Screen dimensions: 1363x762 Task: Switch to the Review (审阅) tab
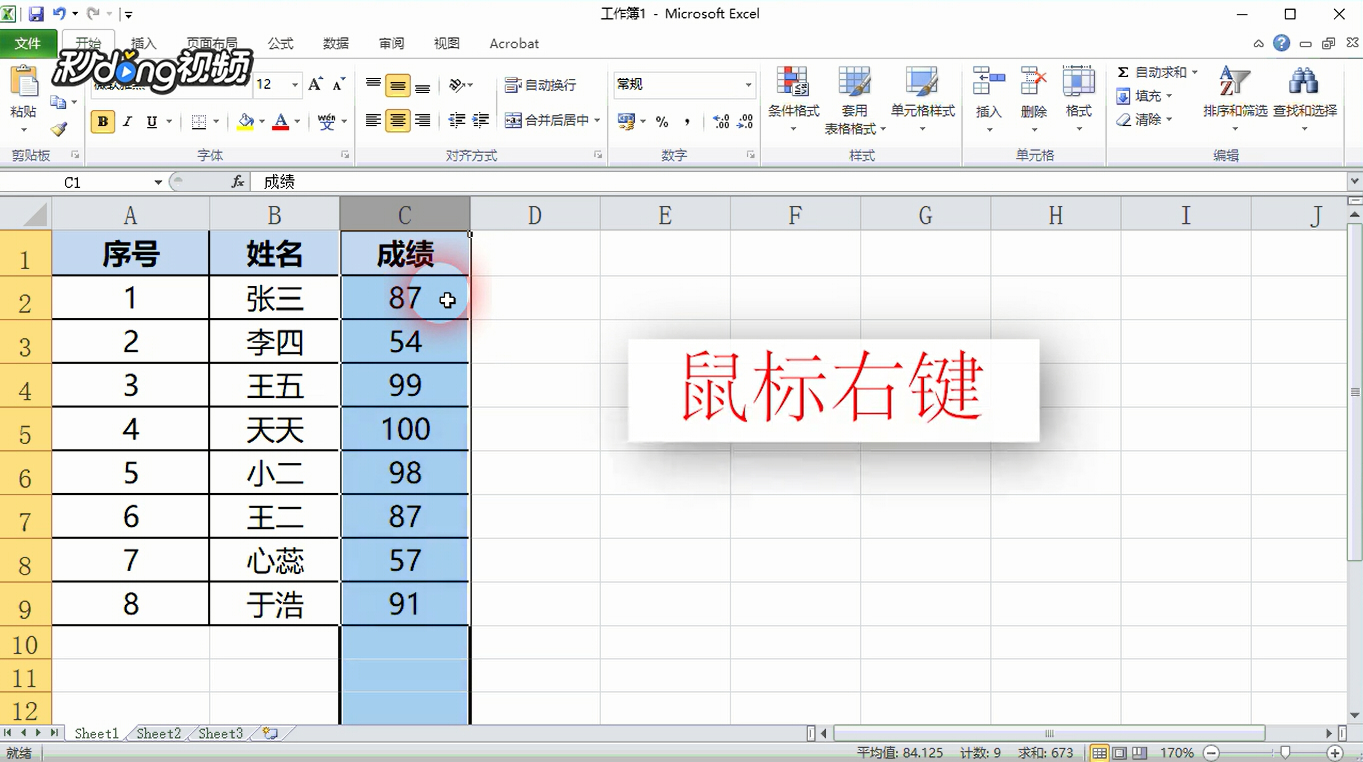[x=392, y=44]
